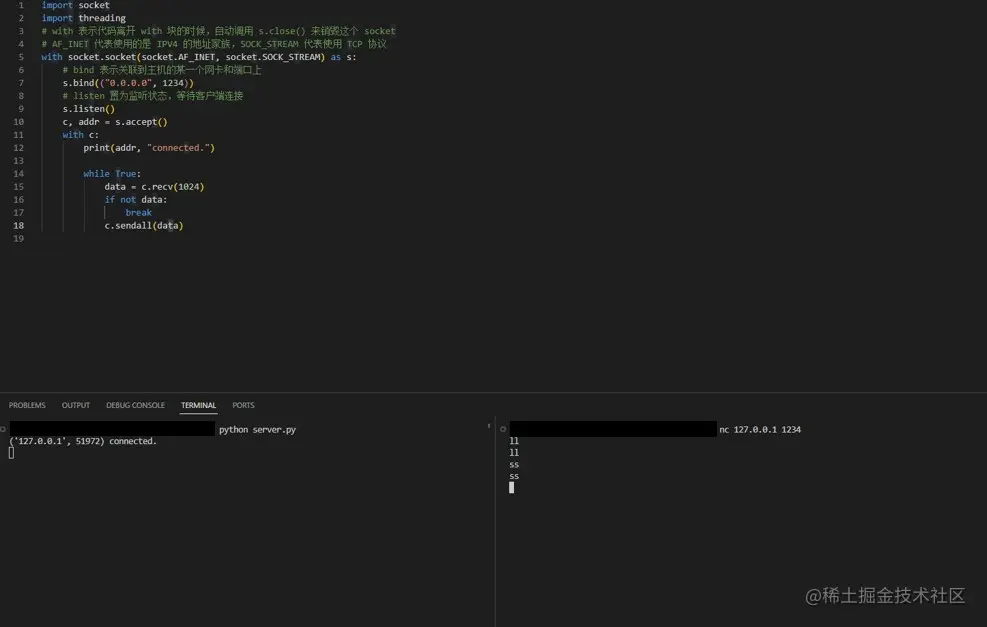Click the right terminal prompt circle icon
Screen dimensions: 987x627
click(x=503, y=429)
